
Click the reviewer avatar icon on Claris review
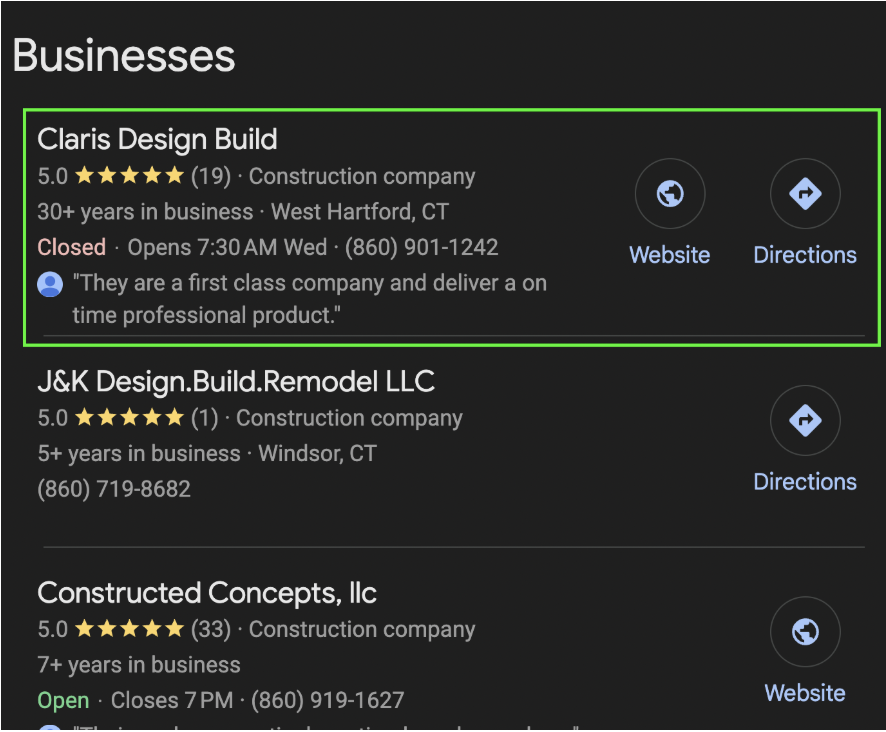pyautogui.click(x=50, y=284)
